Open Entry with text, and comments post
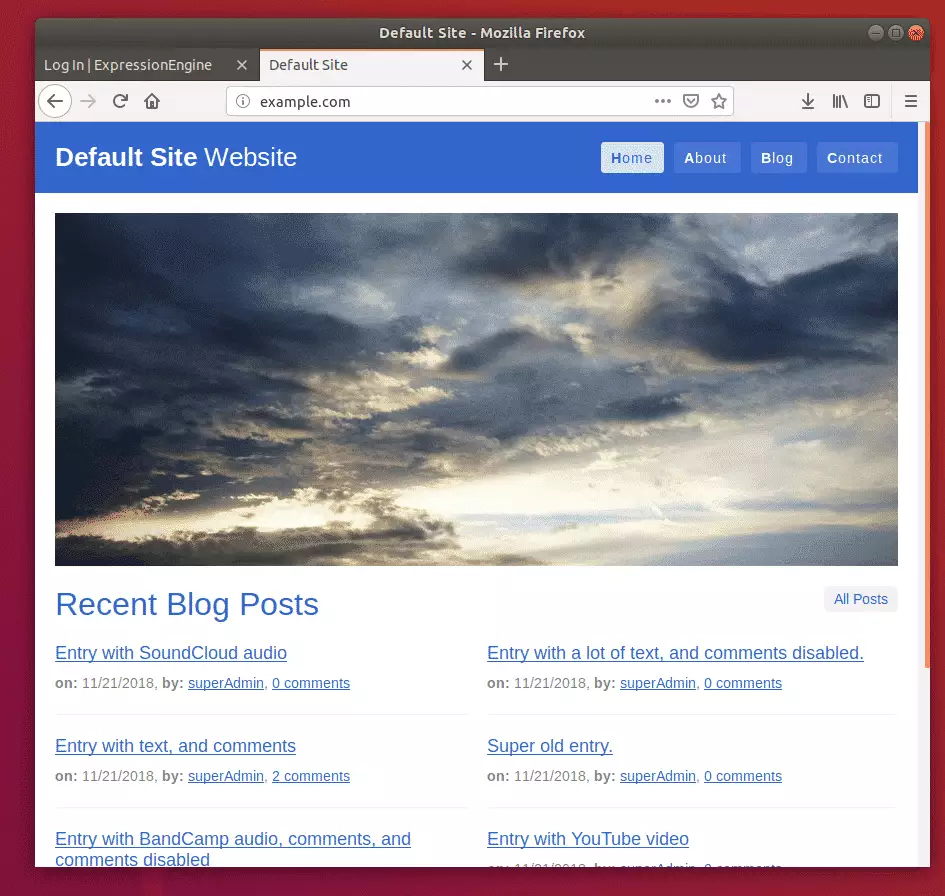 [x=175, y=746]
